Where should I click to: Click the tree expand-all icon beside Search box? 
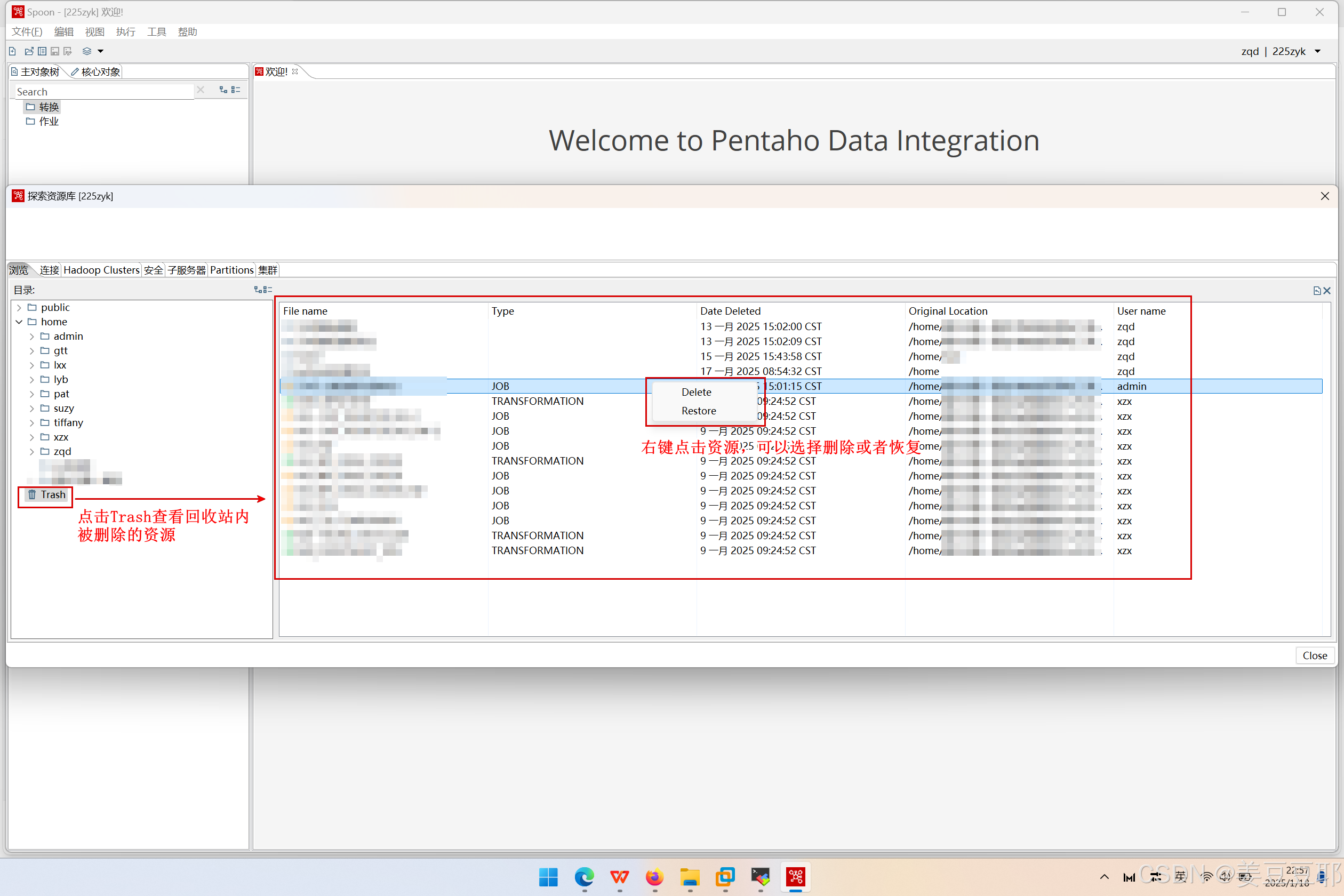click(223, 90)
